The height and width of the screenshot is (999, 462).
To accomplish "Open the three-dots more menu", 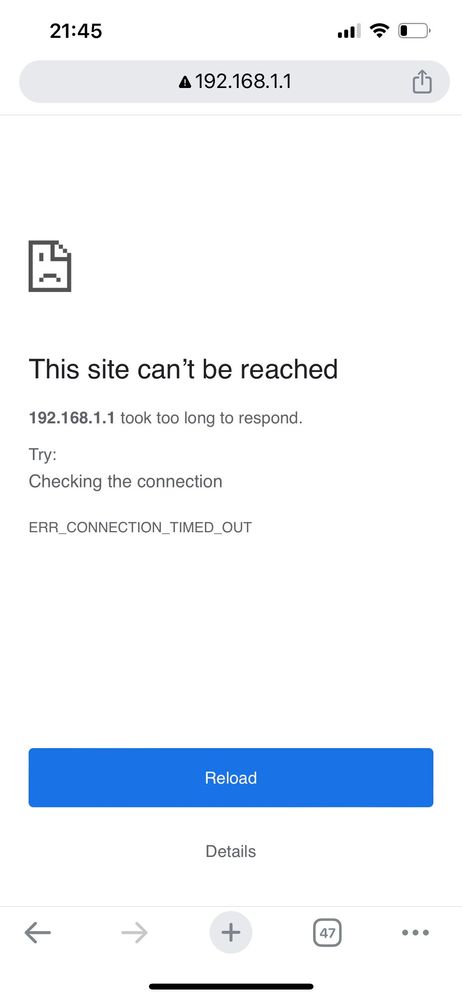I will (415, 933).
